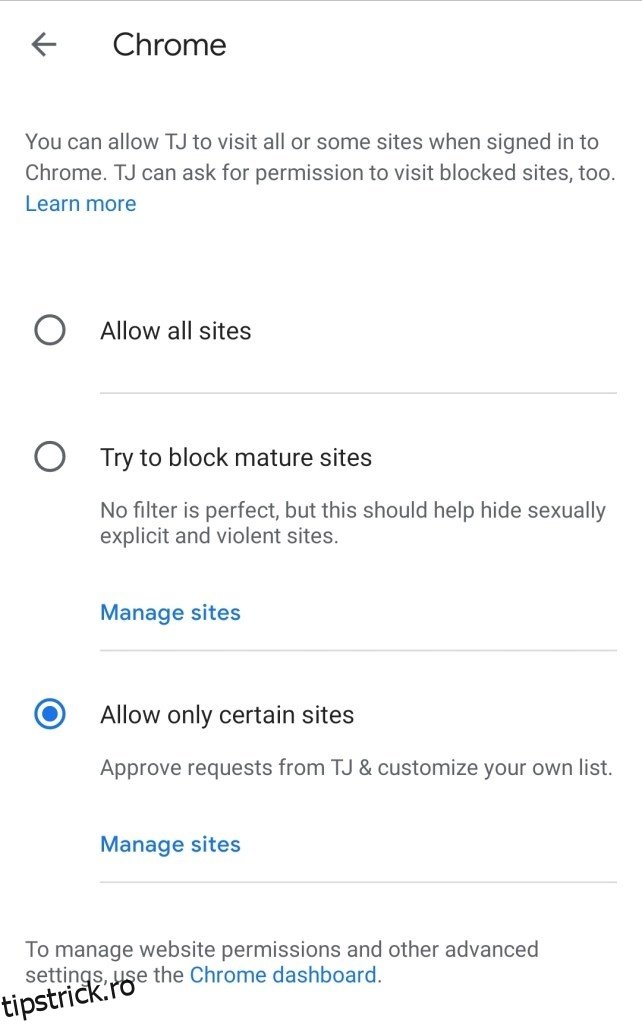Select the Allow only certain sites radio button
Viewport: 642px width, 1024px height.
tap(50, 714)
